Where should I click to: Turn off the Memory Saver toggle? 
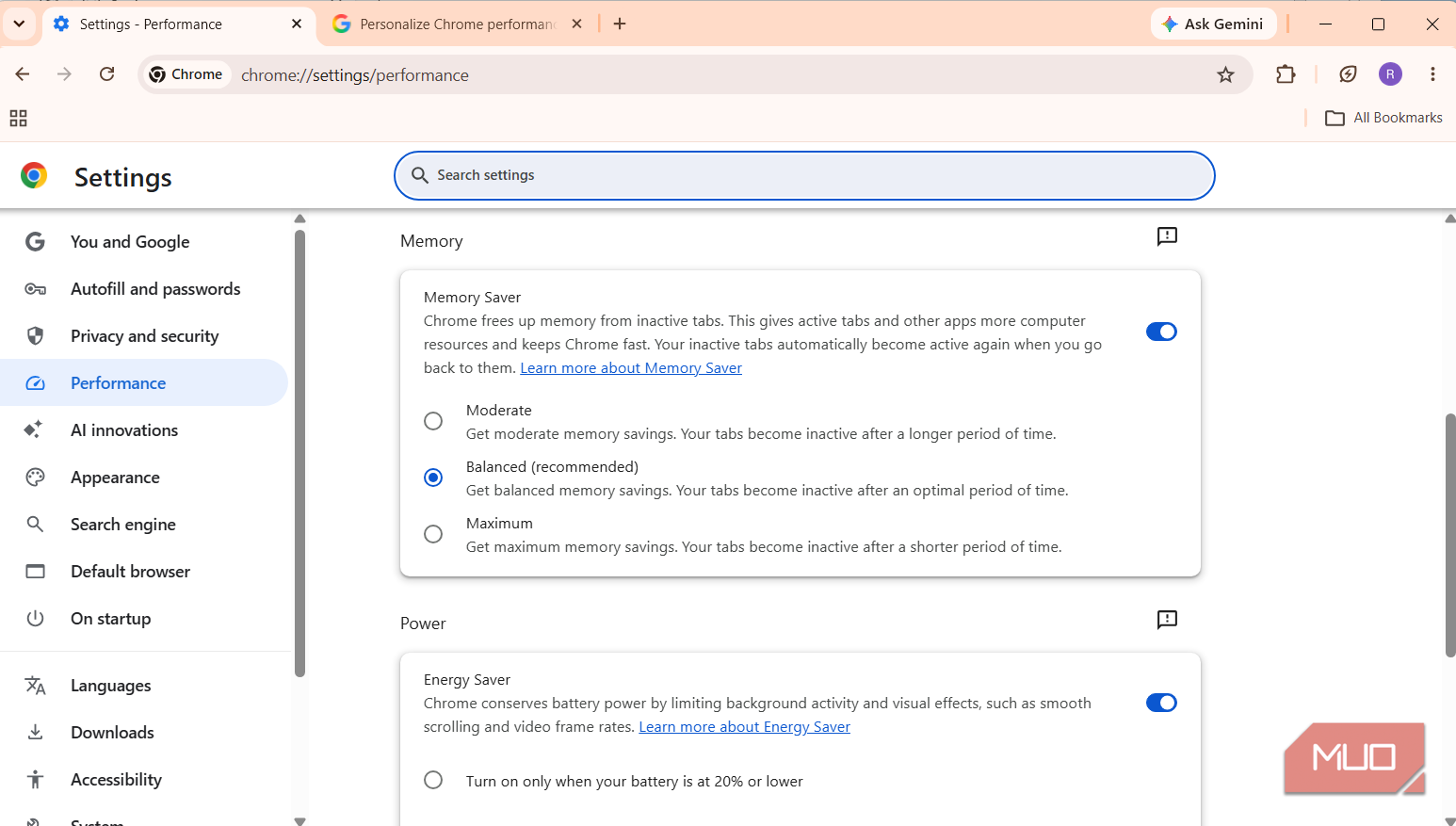(1161, 332)
